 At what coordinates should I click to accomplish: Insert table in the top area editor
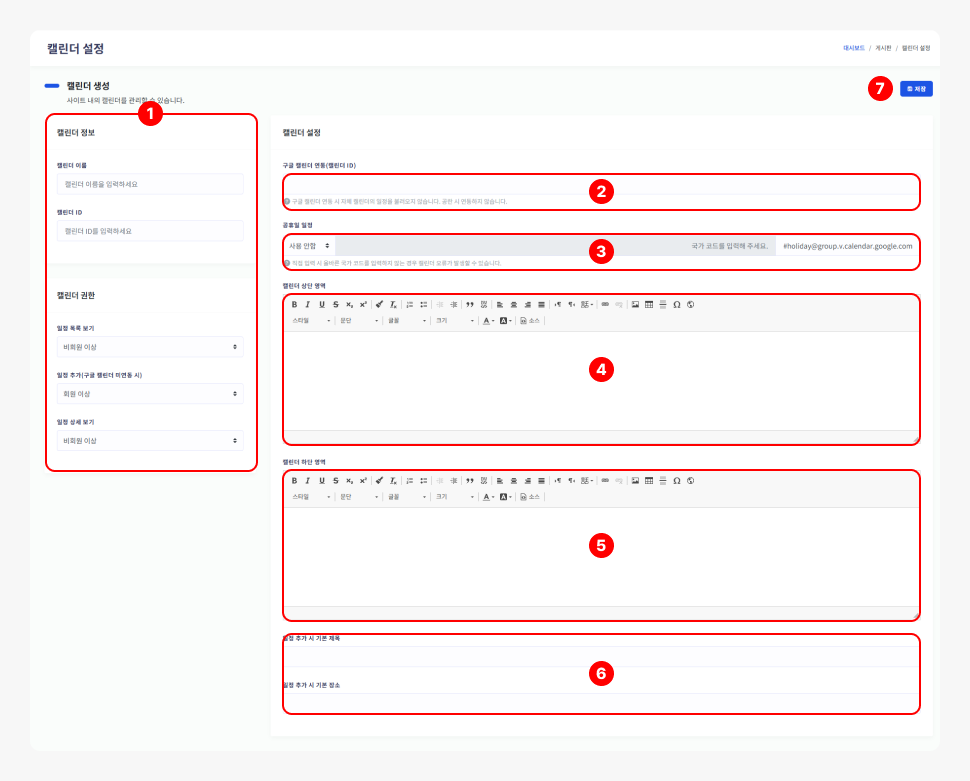(x=649, y=304)
